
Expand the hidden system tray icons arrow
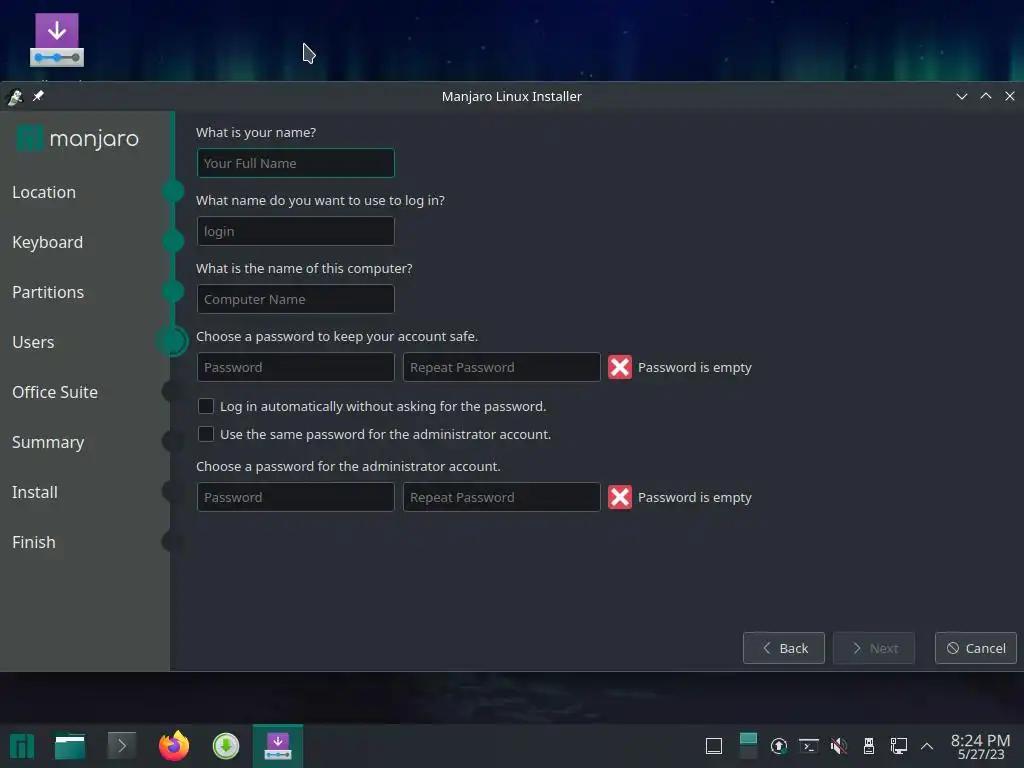click(x=927, y=746)
